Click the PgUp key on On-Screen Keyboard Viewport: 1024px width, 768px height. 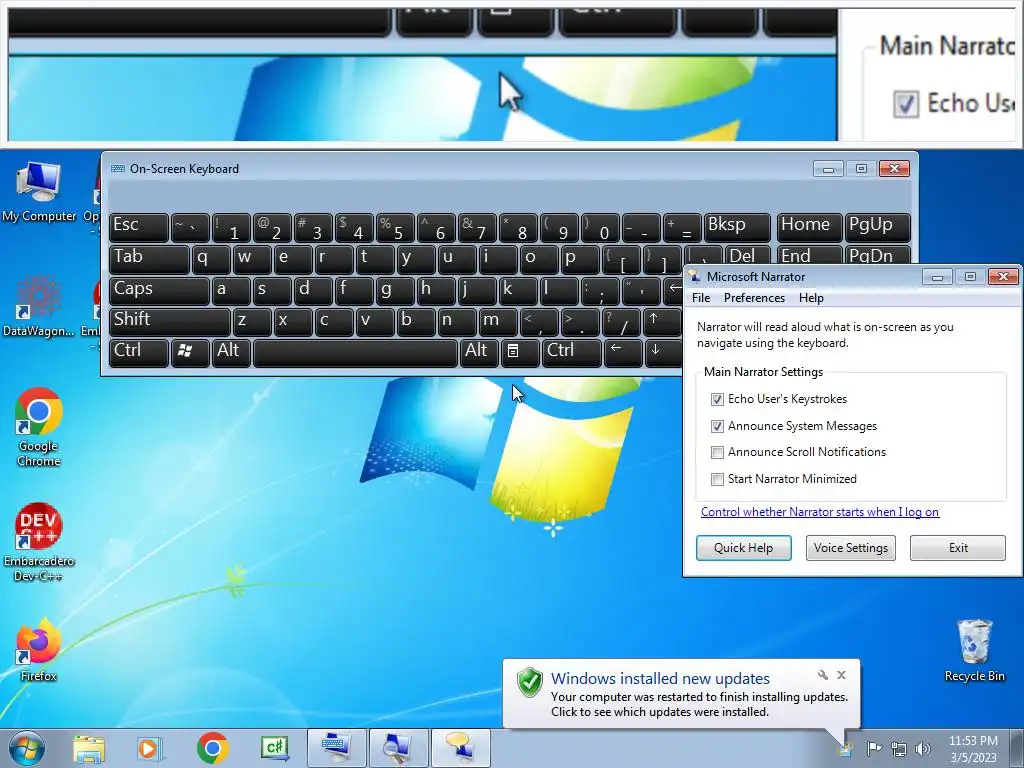coord(877,227)
